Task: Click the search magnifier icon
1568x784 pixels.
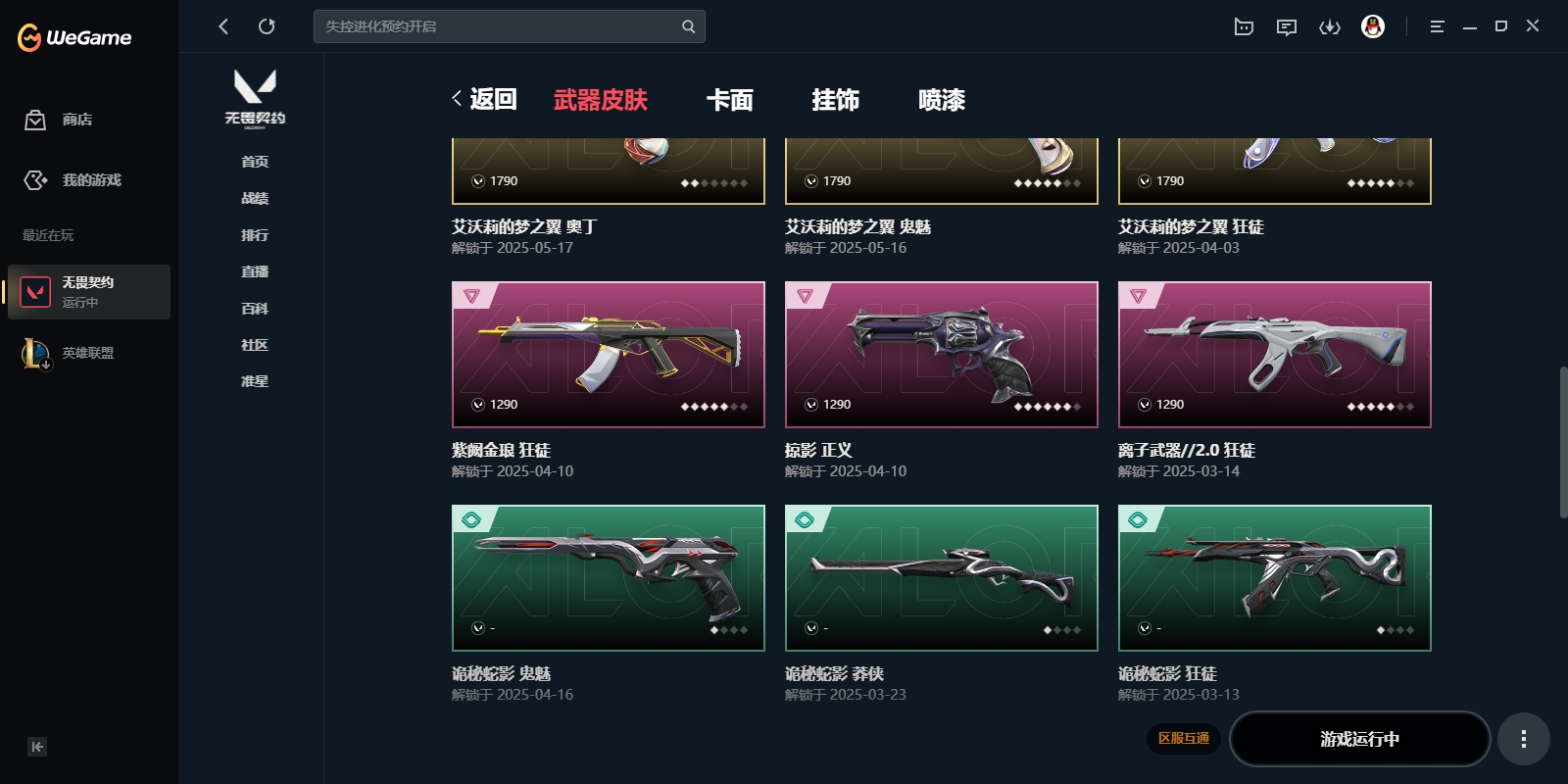Action: (688, 26)
